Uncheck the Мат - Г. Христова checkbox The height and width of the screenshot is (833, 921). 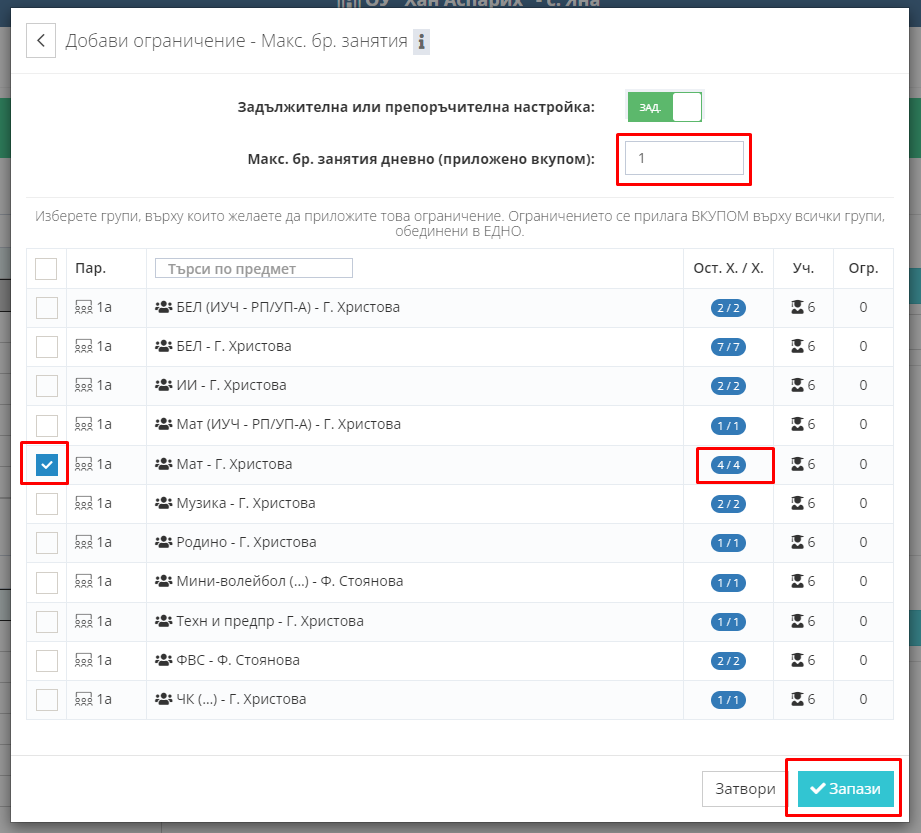tap(47, 465)
